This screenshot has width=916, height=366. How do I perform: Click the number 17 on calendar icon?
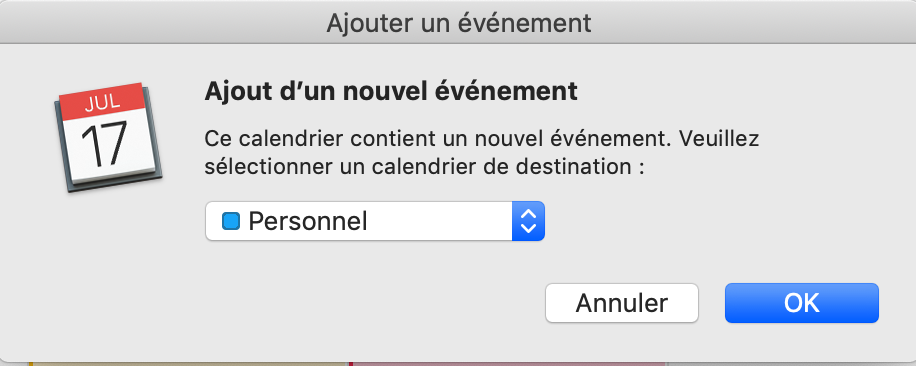click(104, 145)
